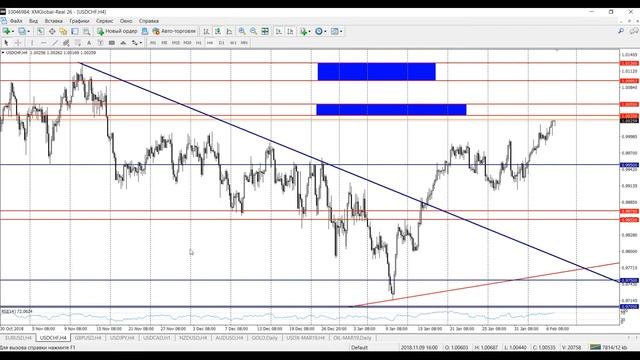Select the Rectangle shape tool

tap(112, 43)
